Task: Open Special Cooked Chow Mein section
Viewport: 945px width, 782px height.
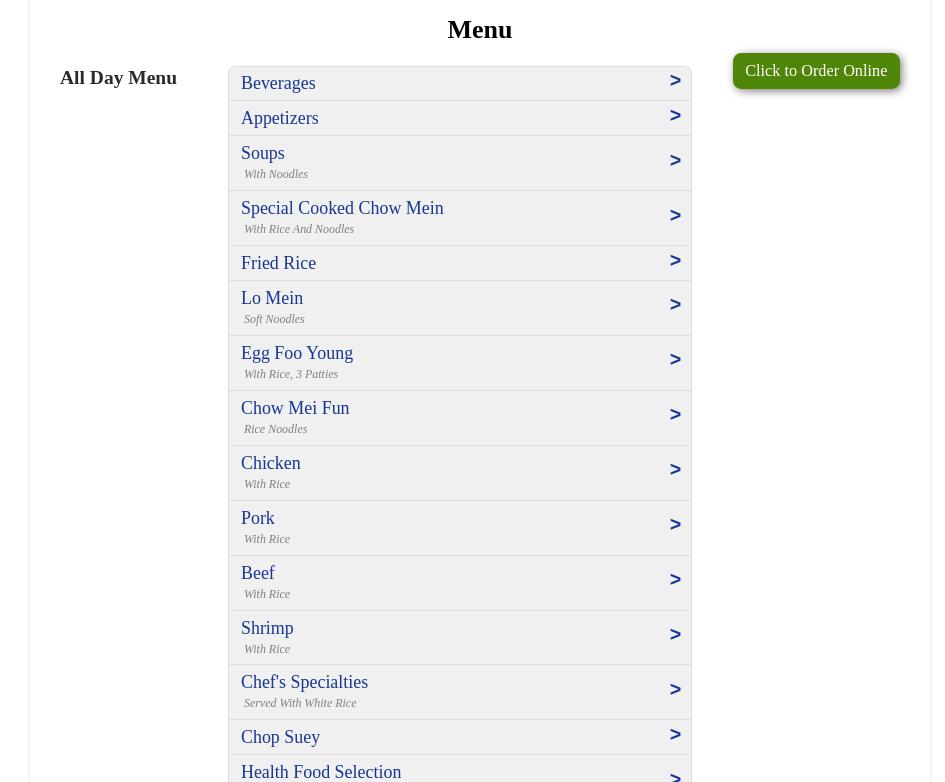Action: (342, 209)
